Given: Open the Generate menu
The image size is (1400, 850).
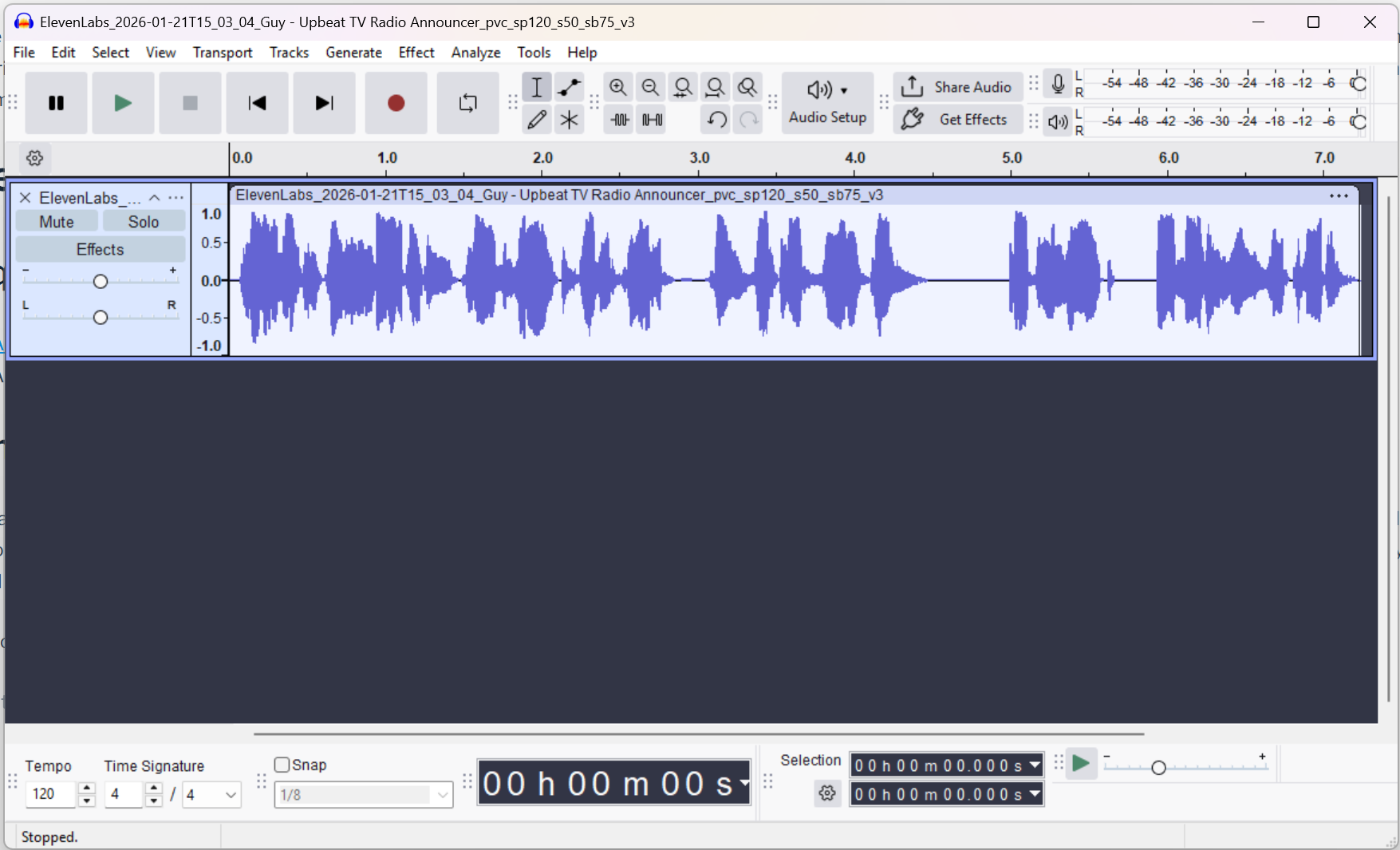Looking at the screenshot, I should [353, 53].
